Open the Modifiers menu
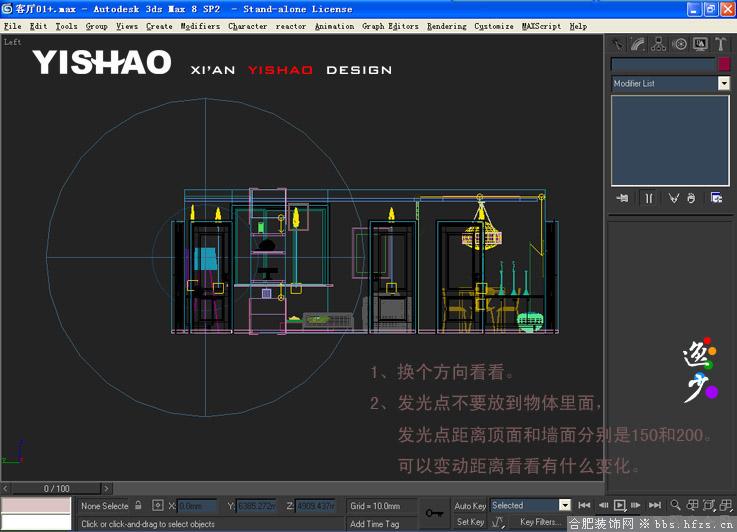Image resolution: width=737 pixels, height=532 pixels. 200,26
